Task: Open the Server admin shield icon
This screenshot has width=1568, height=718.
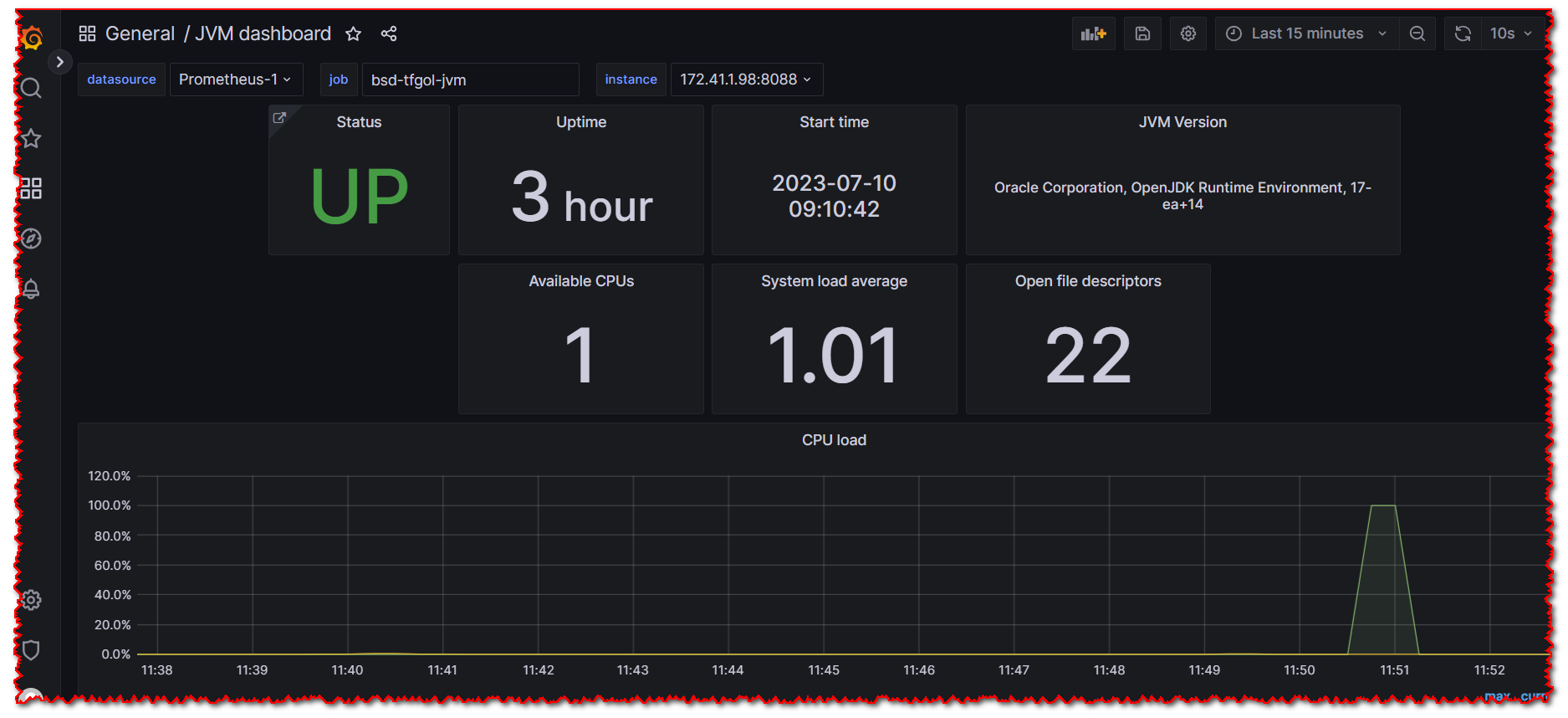Action: [31, 650]
